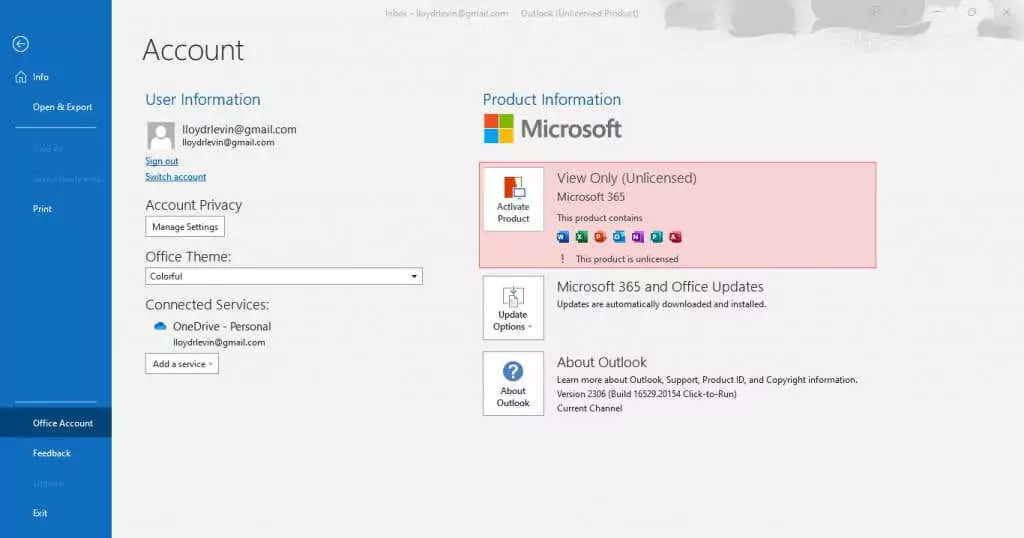Image resolution: width=1024 pixels, height=538 pixels.
Task: Click the OneDrive cloud icon
Action: pyautogui.click(x=160, y=326)
